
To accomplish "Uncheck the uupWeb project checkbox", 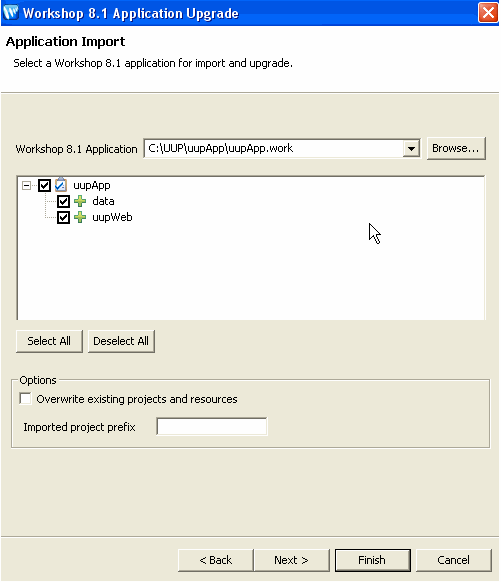I will [x=63, y=218].
